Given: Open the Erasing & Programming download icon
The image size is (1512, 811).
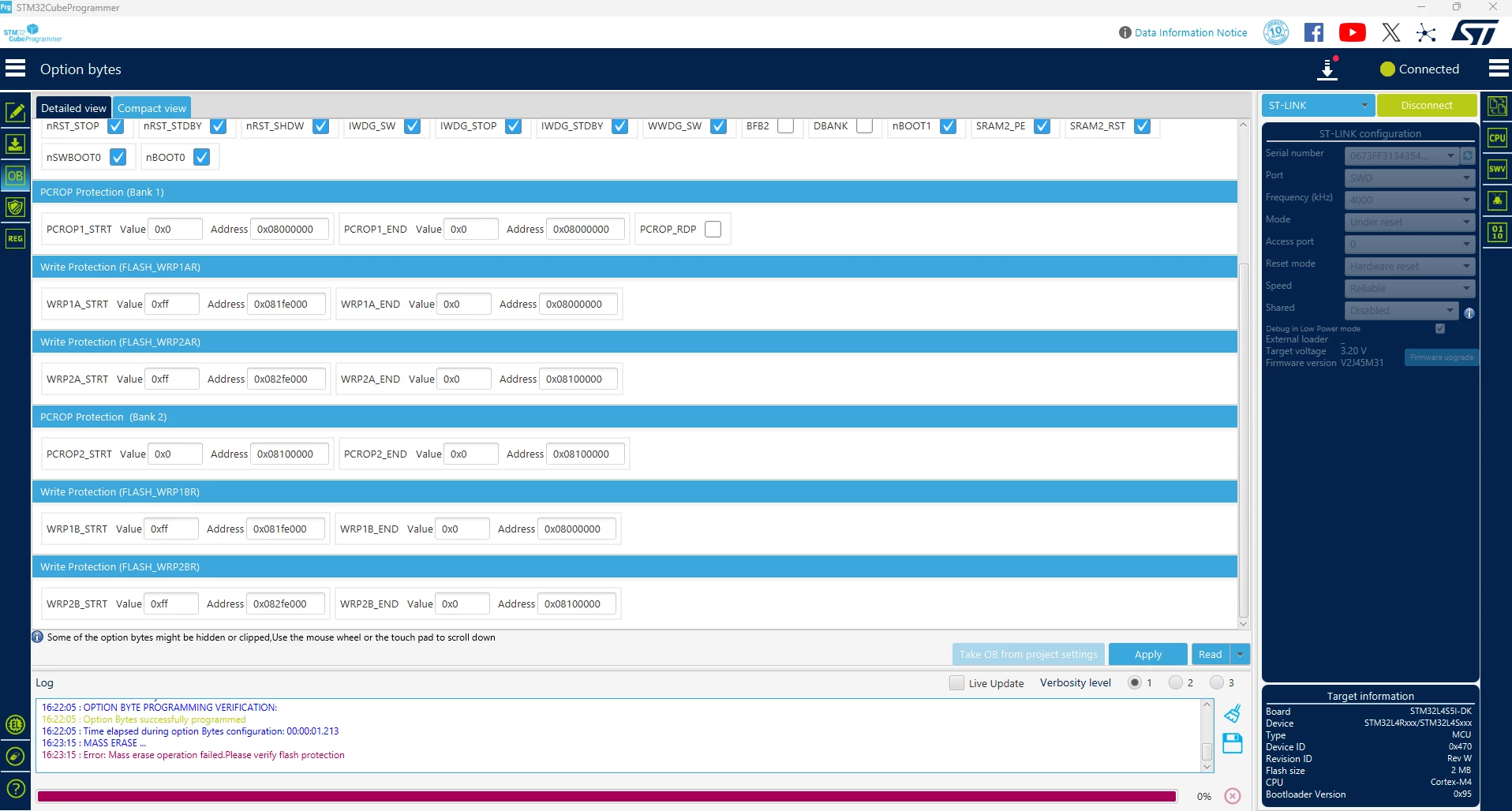Looking at the screenshot, I should pyautogui.click(x=15, y=144).
